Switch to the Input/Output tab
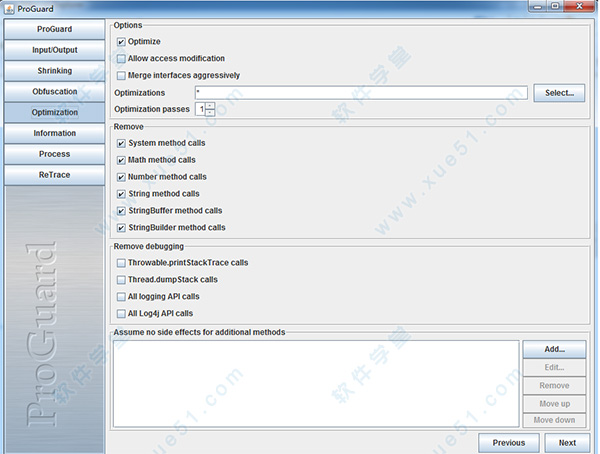The image size is (600, 454). pos(54,50)
